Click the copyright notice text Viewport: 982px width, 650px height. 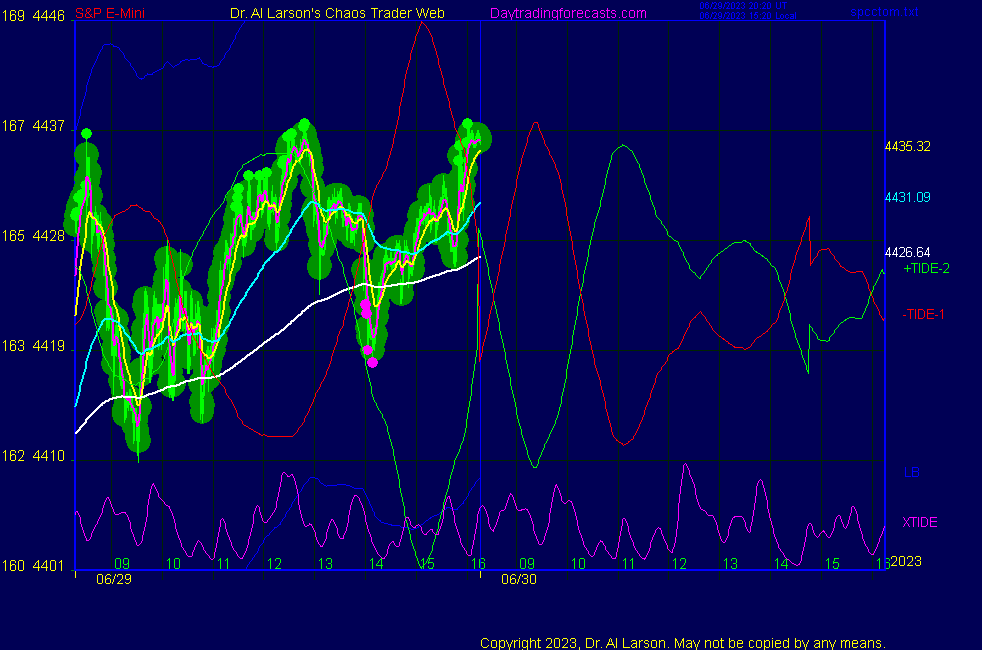(683, 642)
